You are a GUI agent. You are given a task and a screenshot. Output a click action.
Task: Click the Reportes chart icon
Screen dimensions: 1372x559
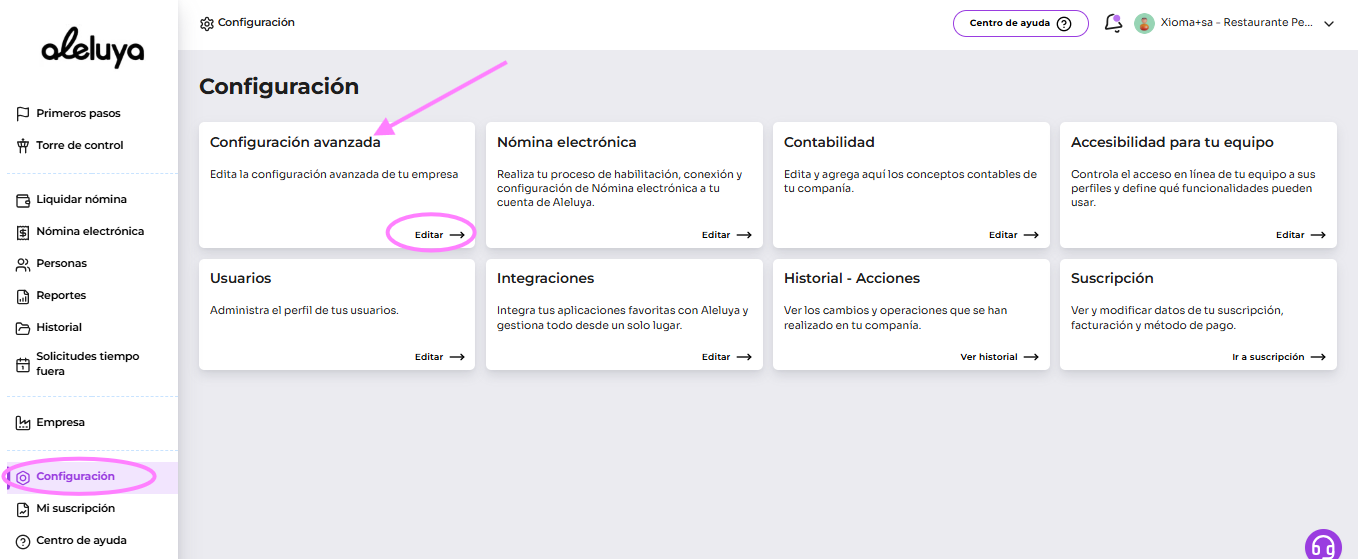(23, 296)
